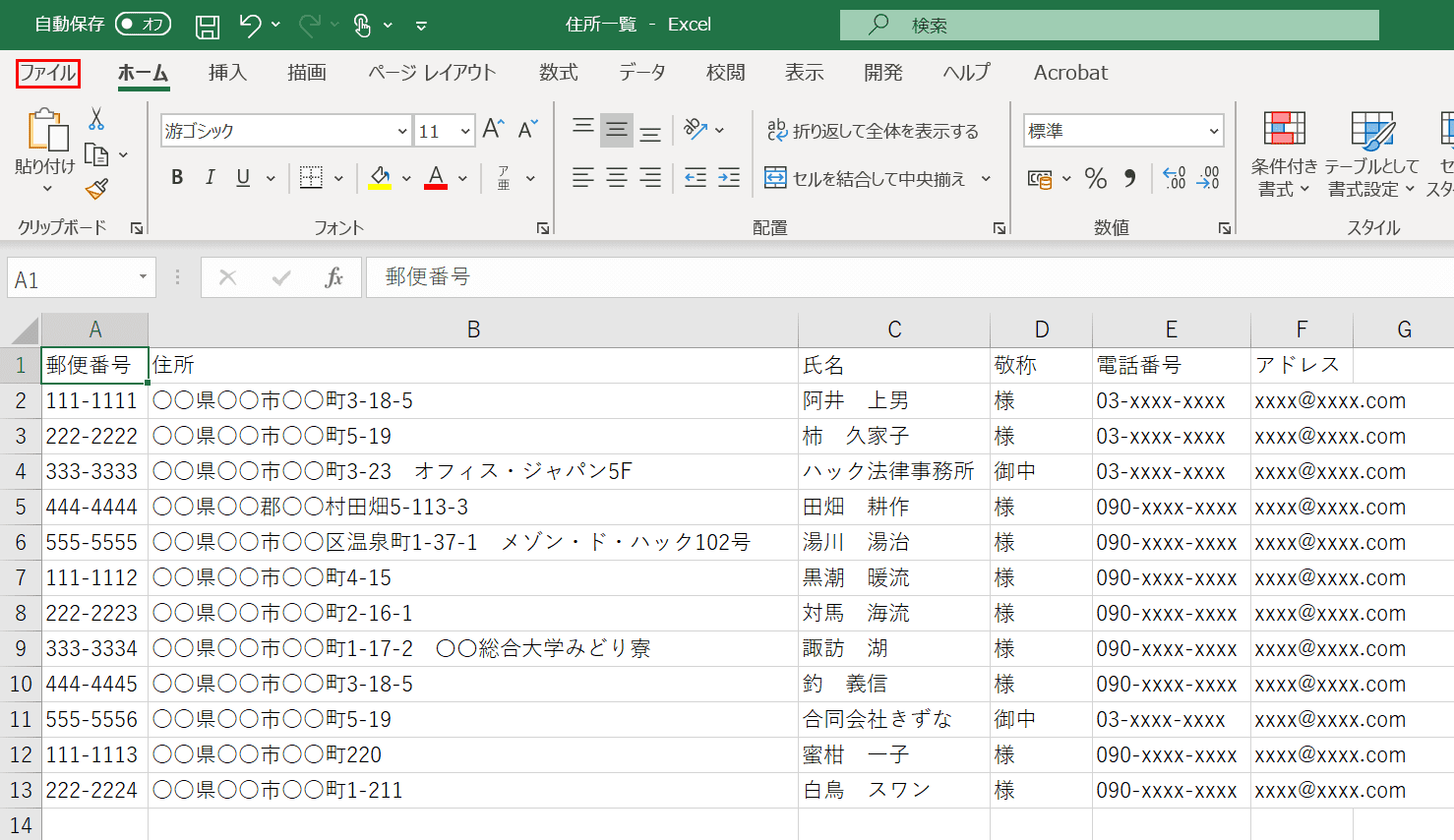
Task: Apply red font color
Action: pyautogui.click(x=436, y=178)
